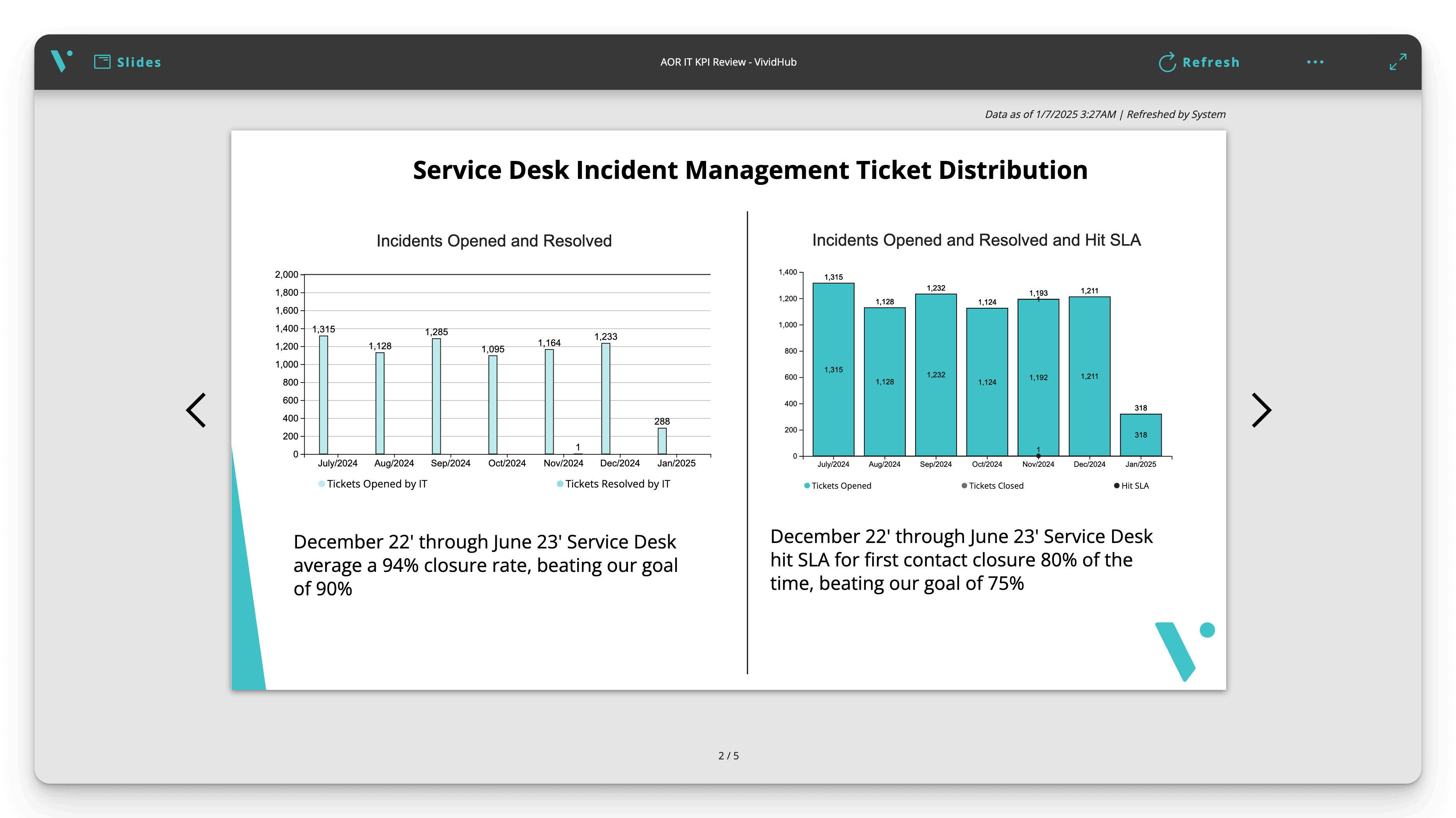The width and height of the screenshot is (1456, 818).
Task: Click the Slides label in the header
Action: click(139, 62)
